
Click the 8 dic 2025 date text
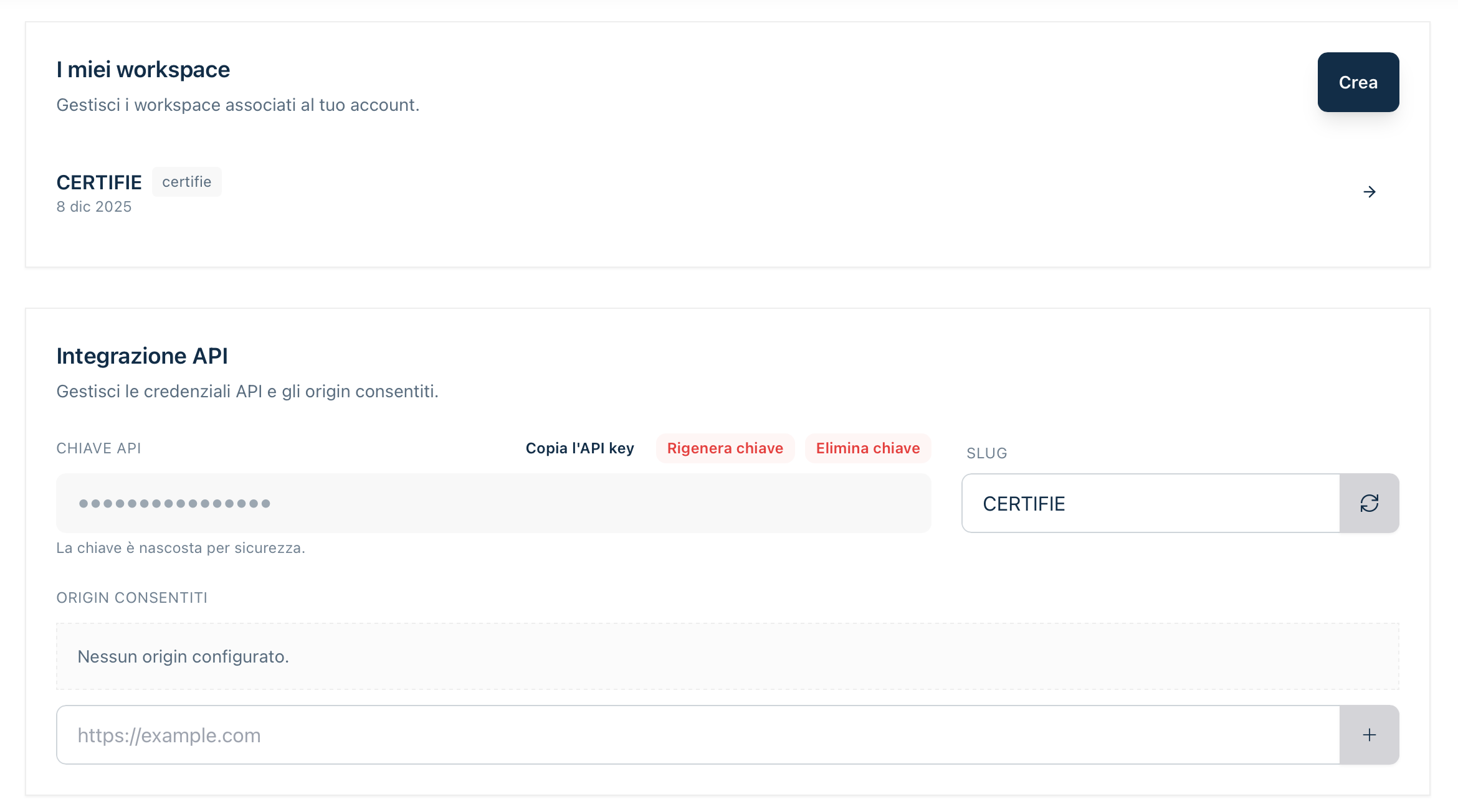click(x=94, y=207)
